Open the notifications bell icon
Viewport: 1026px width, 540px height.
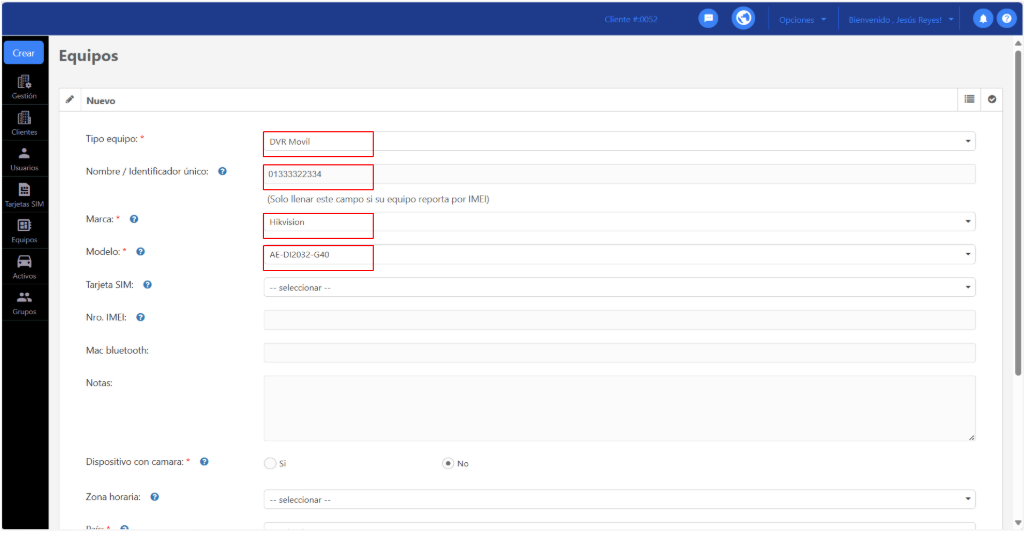coord(983,19)
